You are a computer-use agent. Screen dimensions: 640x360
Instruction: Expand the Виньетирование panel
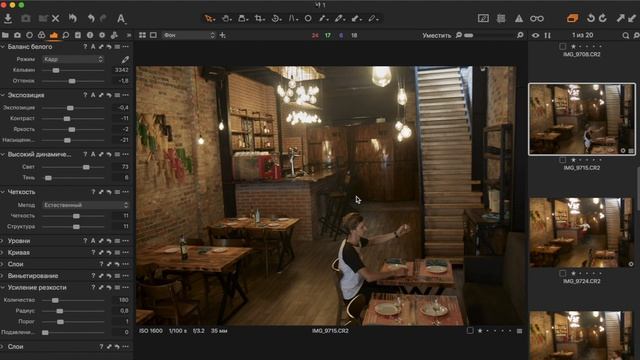[3, 276]
